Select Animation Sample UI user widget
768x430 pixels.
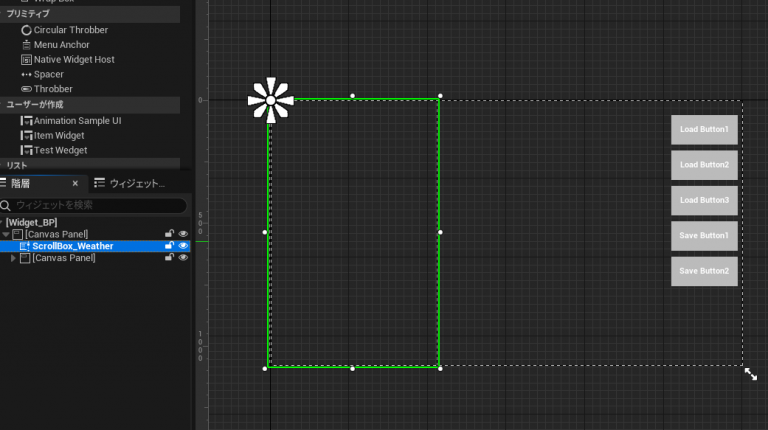[x=77, y=121]
